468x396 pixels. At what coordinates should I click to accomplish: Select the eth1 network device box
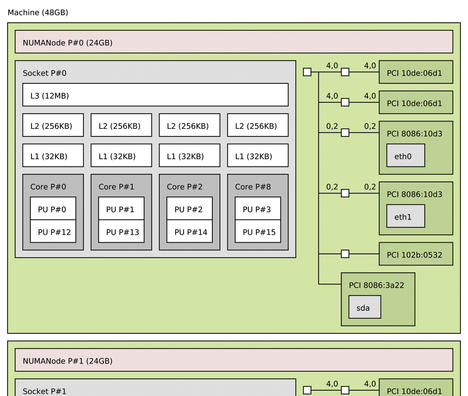(x=406, y=216)
